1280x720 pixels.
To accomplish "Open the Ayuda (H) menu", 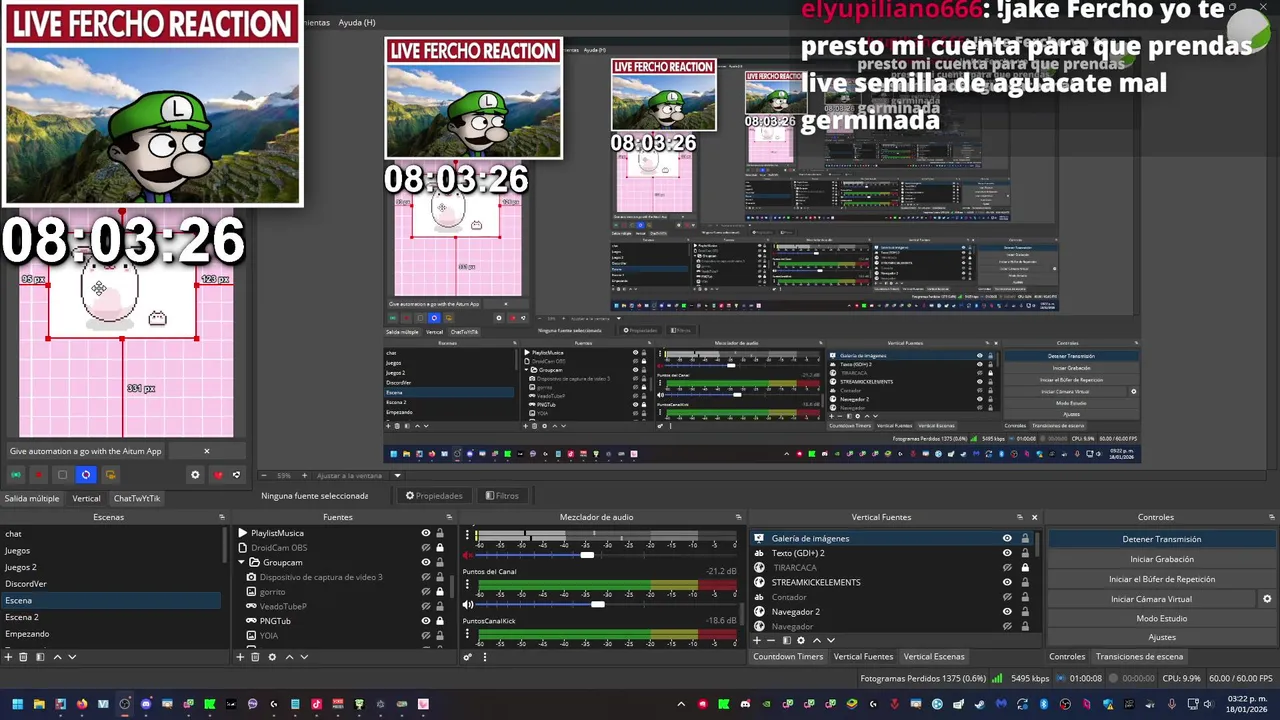I will pyautogui.click(x=357, y=22).
